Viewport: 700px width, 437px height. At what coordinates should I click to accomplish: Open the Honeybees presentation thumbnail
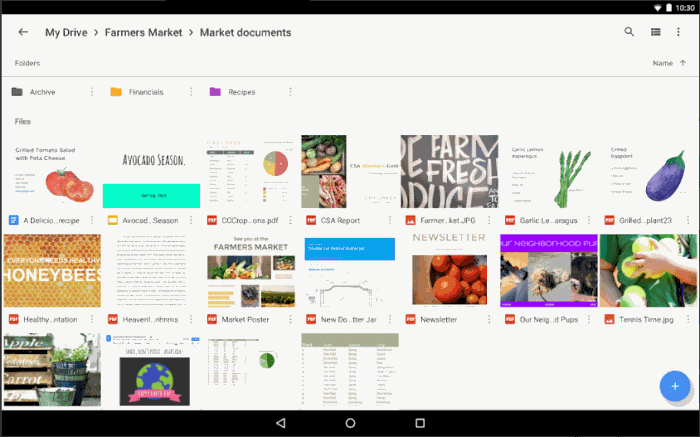(52, 271)
